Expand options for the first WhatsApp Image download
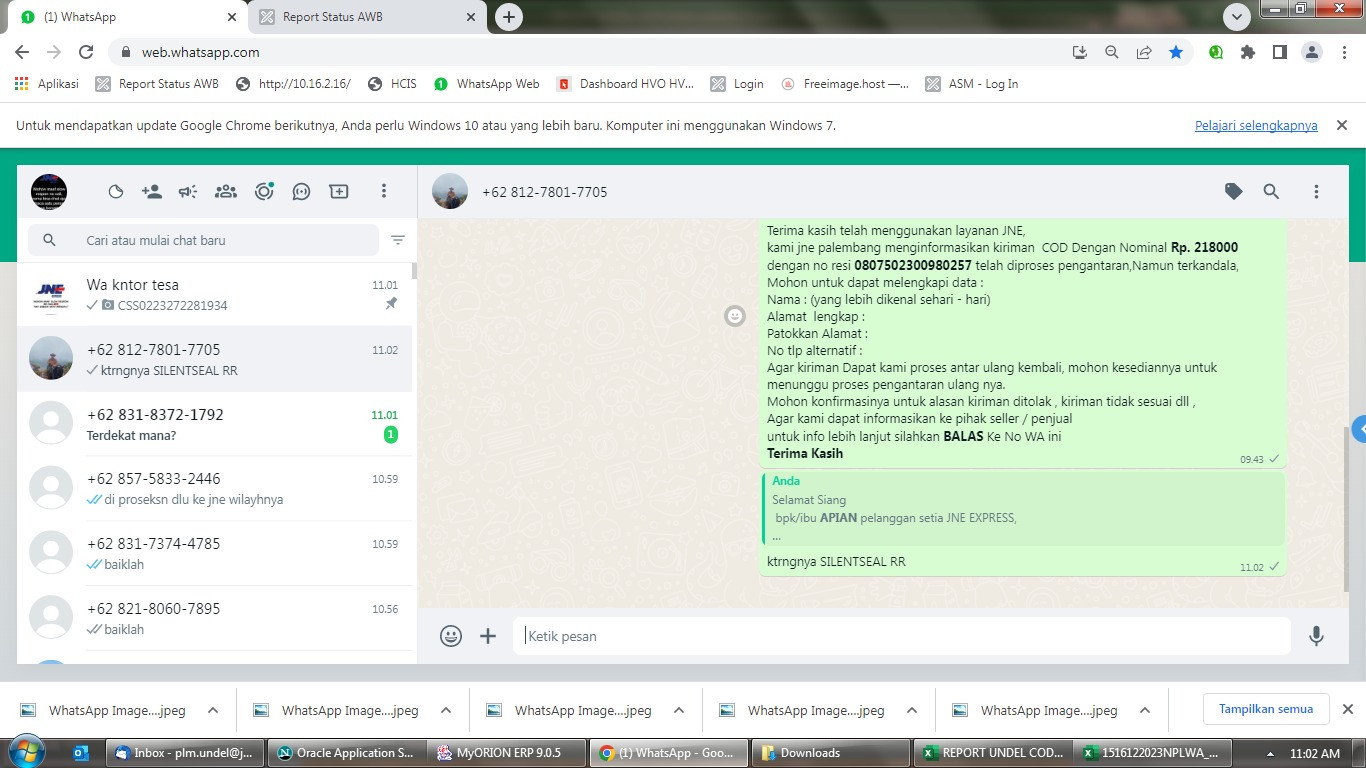The image size is (1366, 768). click(x=213, y=711)
